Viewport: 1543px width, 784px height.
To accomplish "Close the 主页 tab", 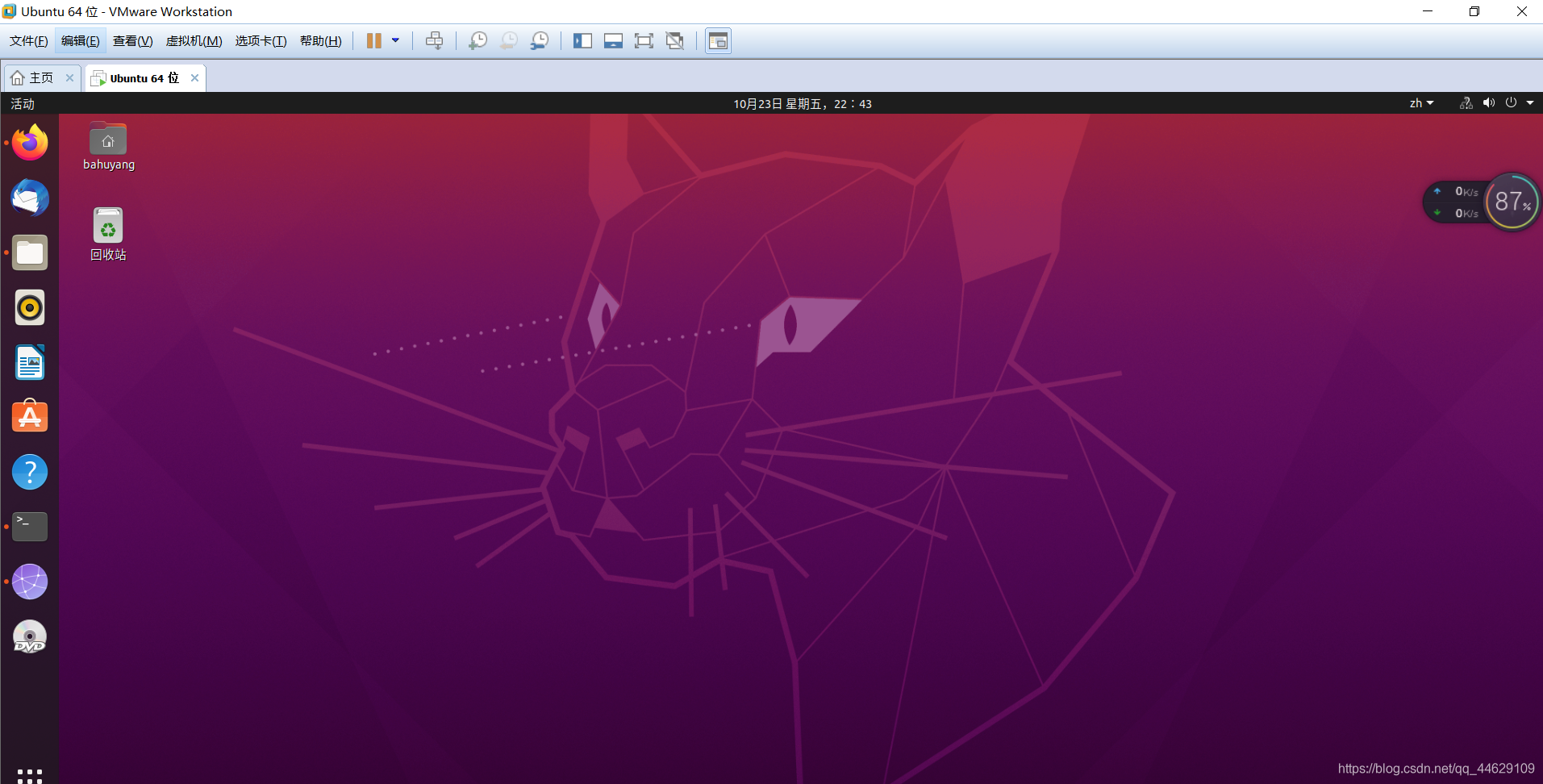I will click(x=69, y=78).
